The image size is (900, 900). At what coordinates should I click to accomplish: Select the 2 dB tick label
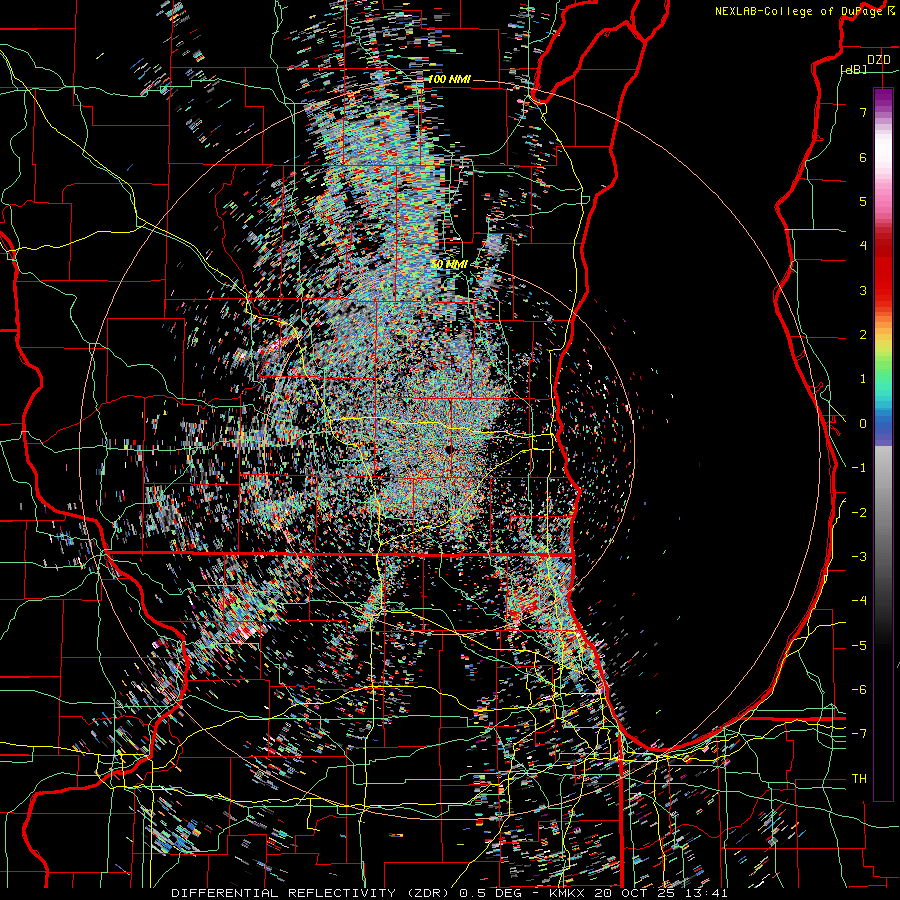pyautogui.click(x=863, y=334)
